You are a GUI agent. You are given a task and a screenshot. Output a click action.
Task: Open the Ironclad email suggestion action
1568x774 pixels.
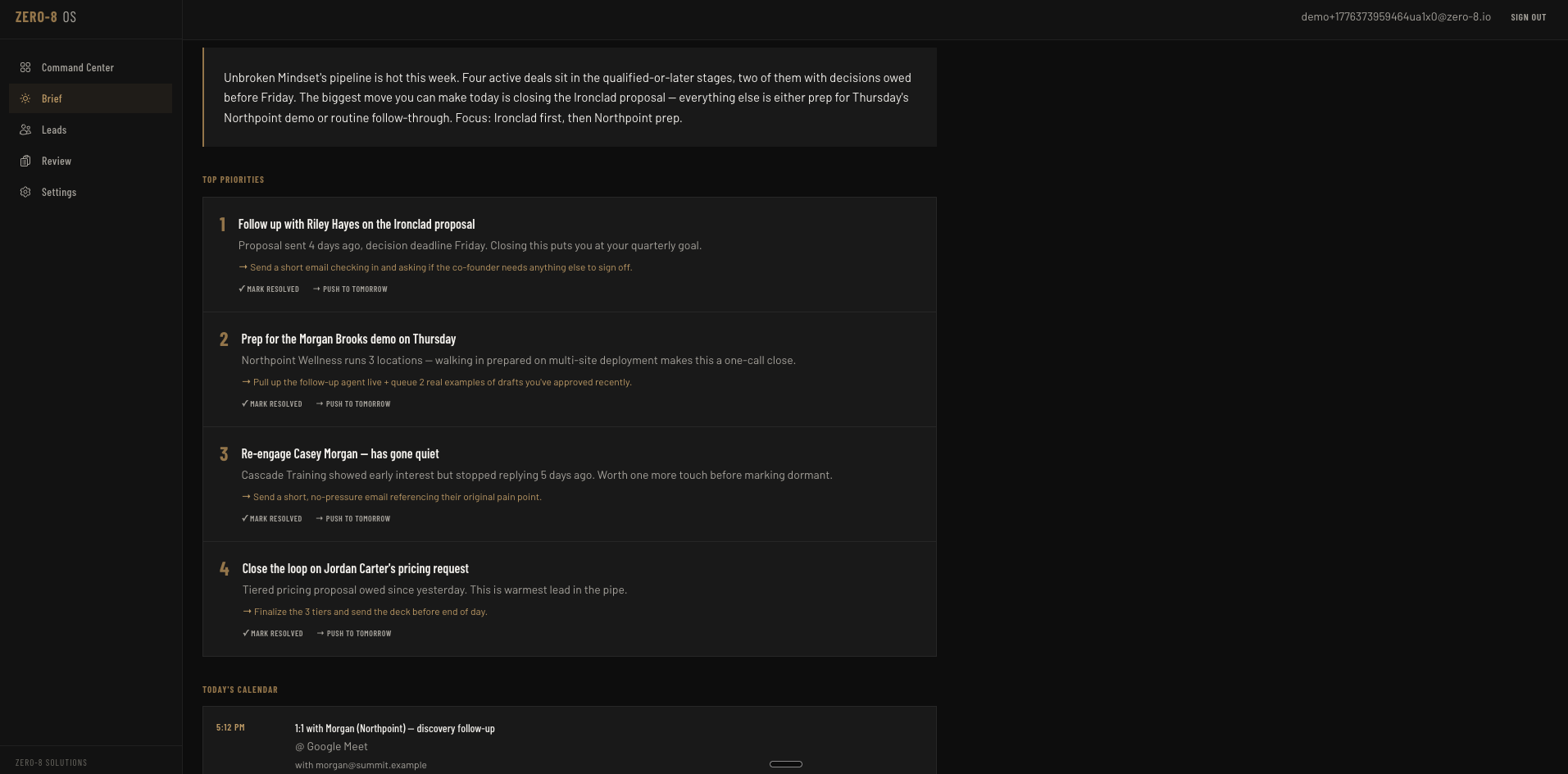click(x=440, y=267)
